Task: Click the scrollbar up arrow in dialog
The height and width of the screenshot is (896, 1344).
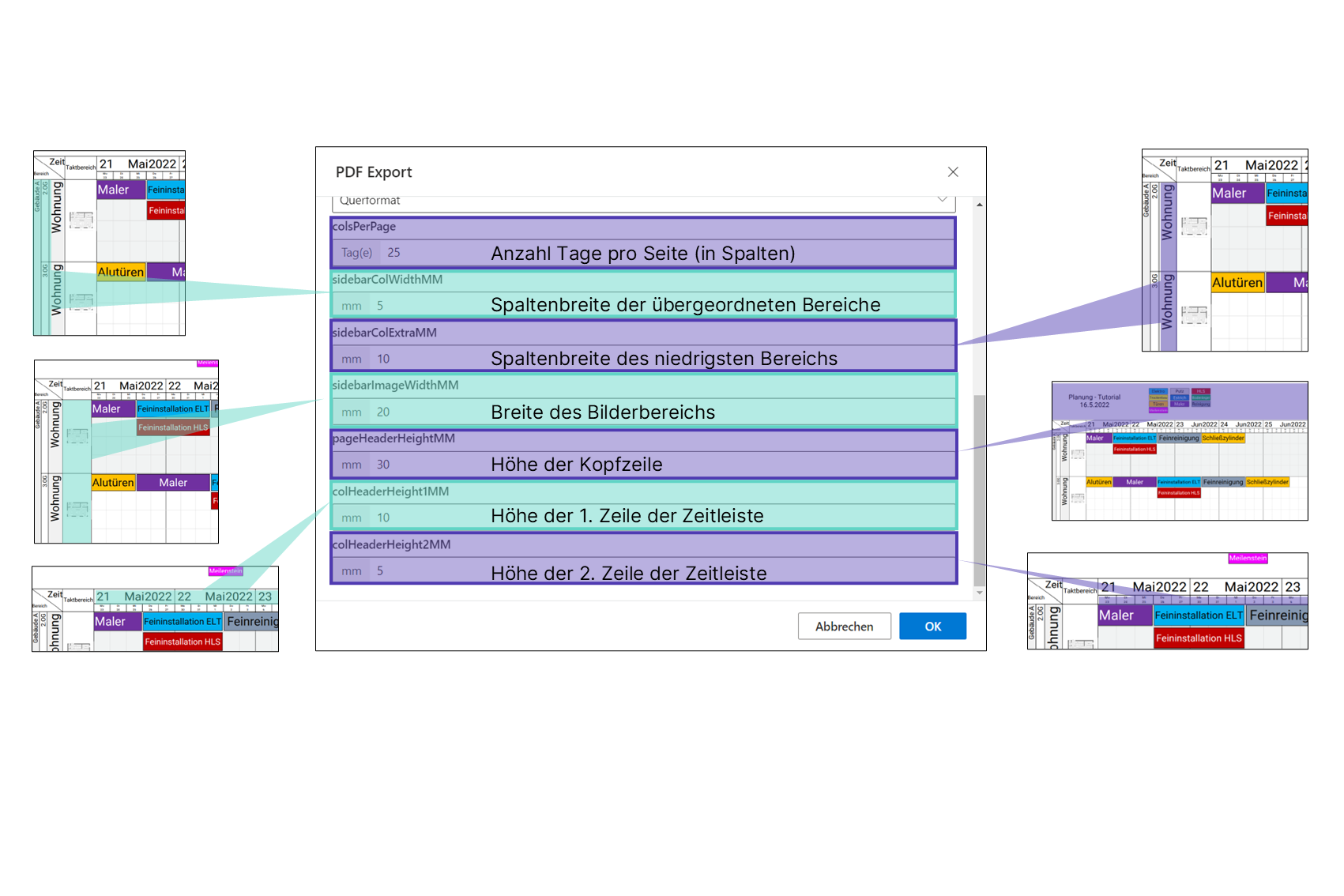Action: pyautogui.click(x=980, y=205)
